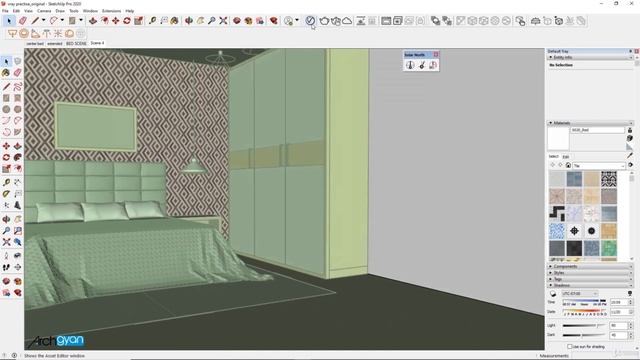Pick the material eyedropper in Materials panel

click(630, 156)
